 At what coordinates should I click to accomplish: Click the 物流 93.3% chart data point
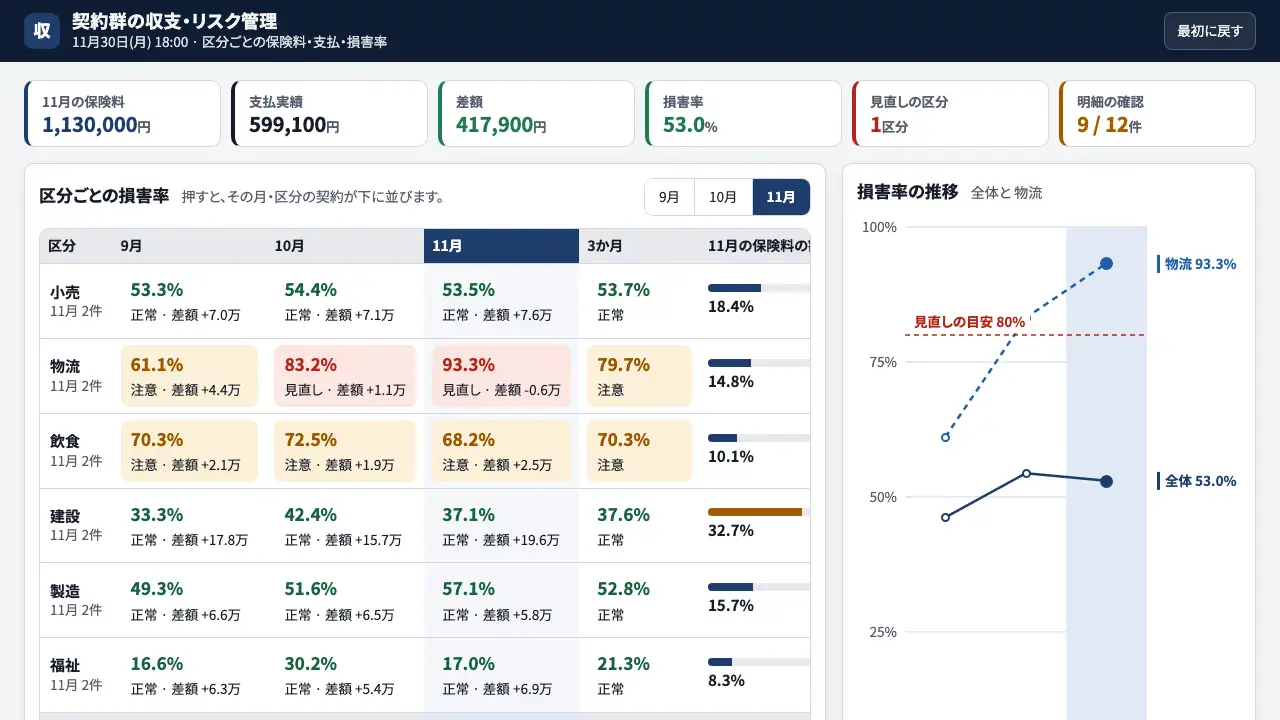(1106, 263)
